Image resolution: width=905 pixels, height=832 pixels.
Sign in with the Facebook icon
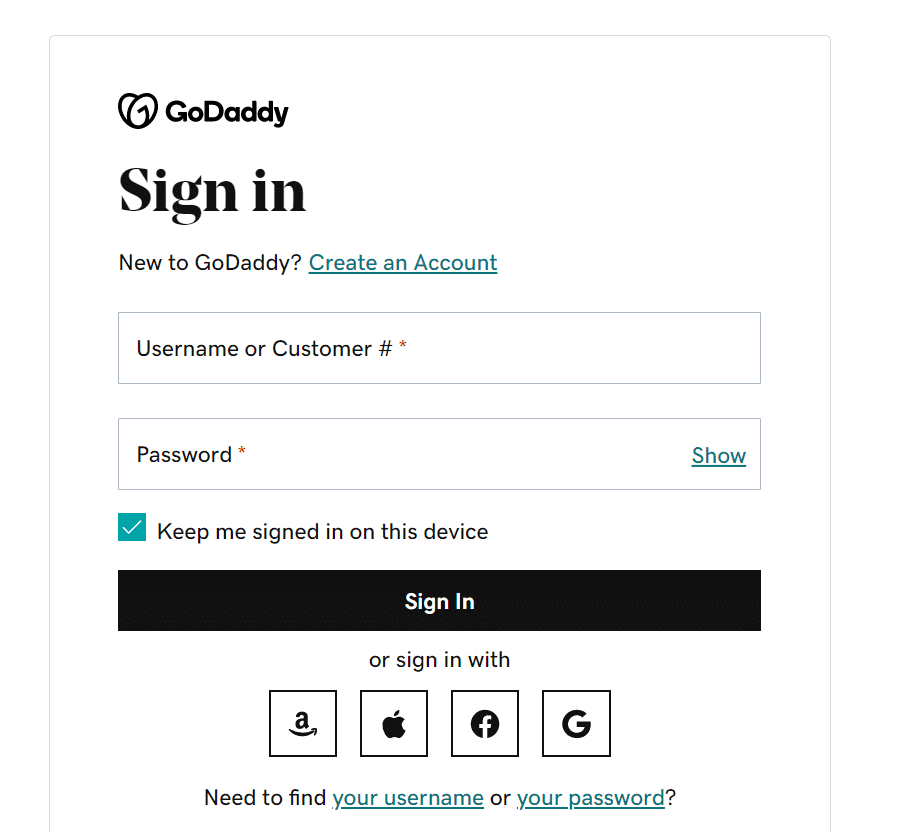[x=485, y=723]
